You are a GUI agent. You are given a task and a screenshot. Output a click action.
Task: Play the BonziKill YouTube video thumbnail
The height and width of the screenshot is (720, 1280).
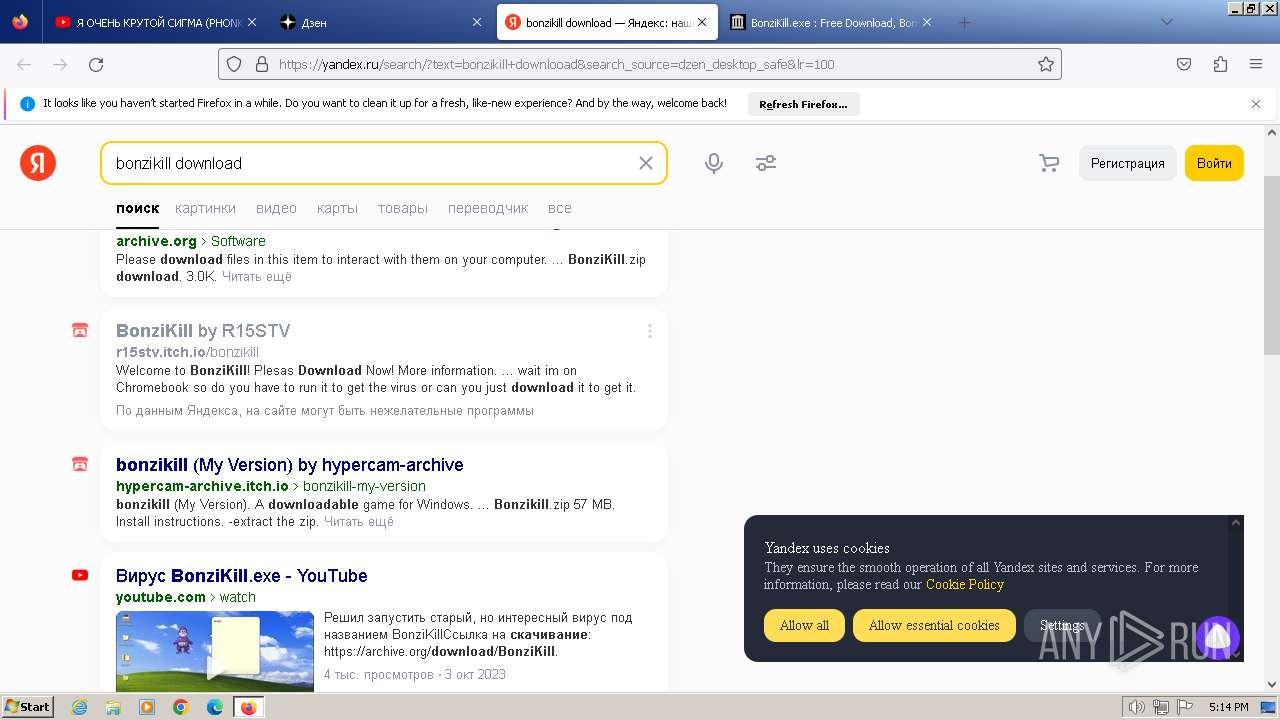pos(215,651)
